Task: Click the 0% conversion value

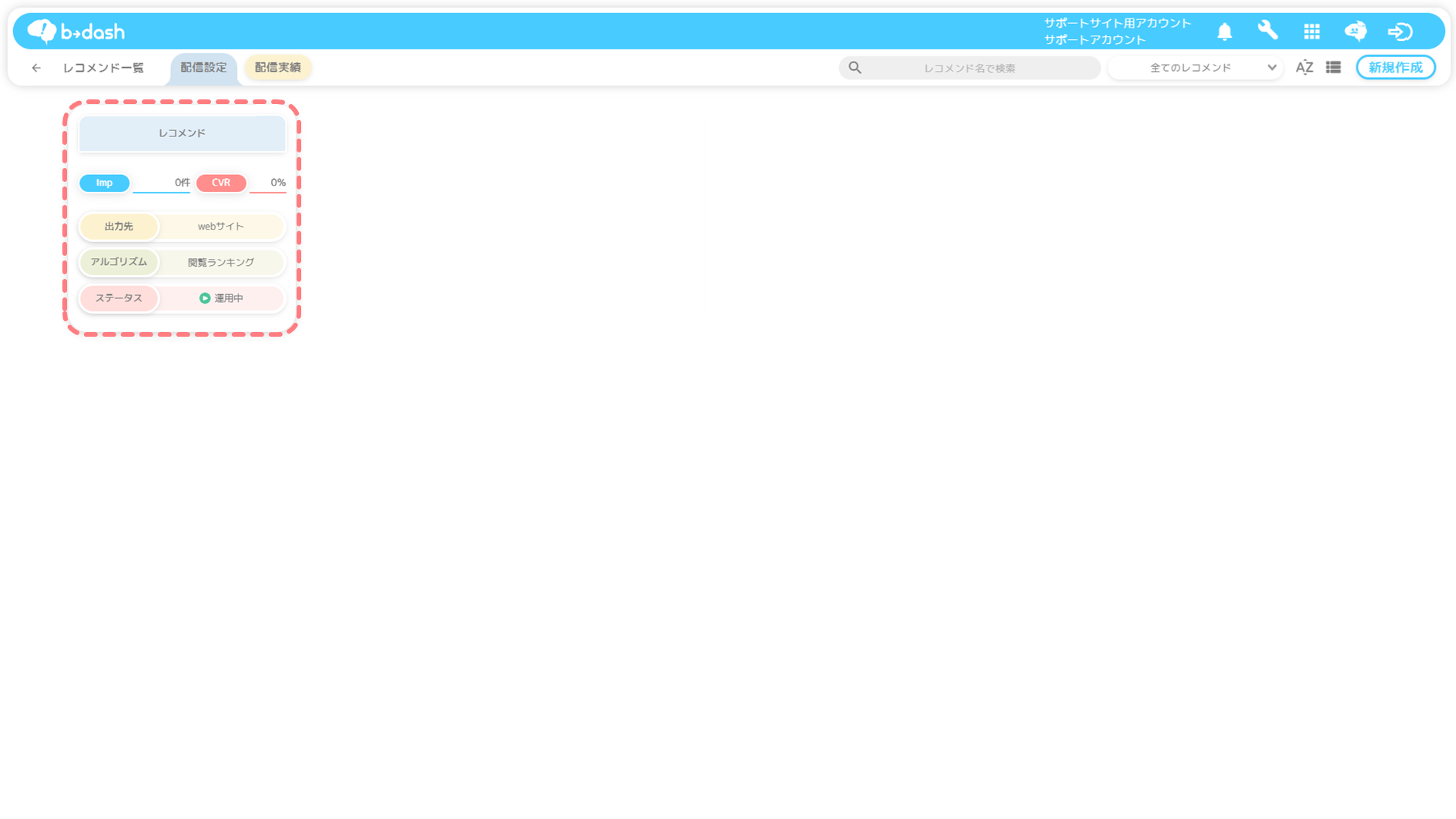Action: 278,183
